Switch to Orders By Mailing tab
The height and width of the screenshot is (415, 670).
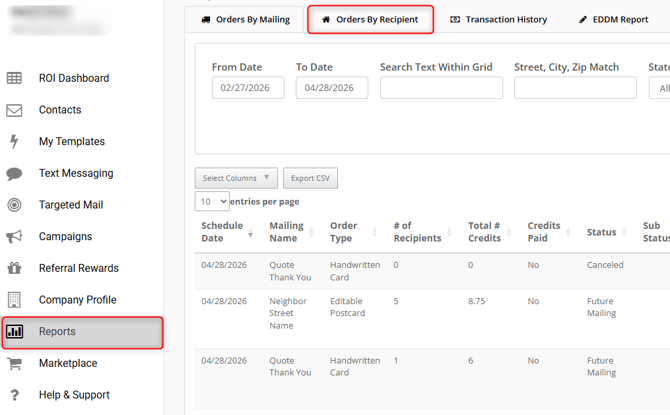pos(244,19)
